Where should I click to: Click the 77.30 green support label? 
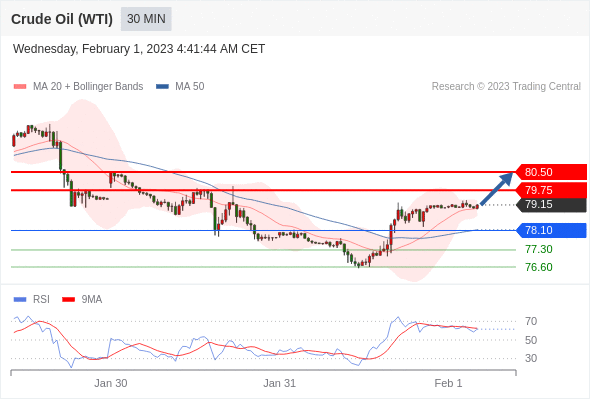tap(539, 249)
